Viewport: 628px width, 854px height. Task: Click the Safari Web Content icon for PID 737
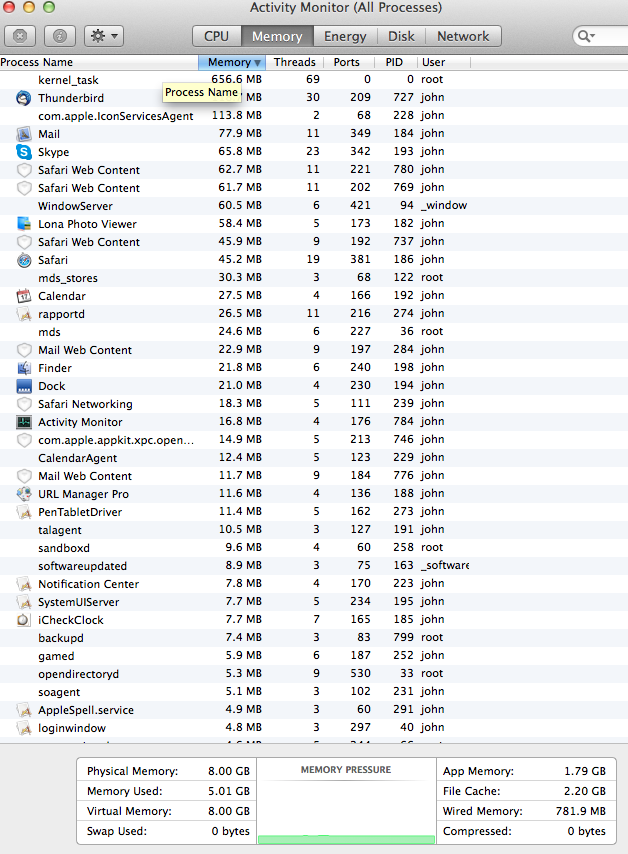point(23,242)
